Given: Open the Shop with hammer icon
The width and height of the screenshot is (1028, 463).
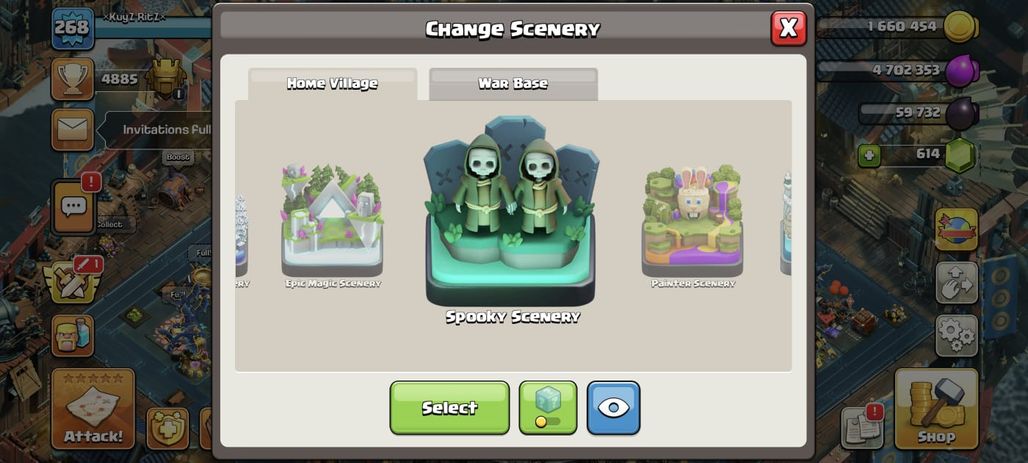Looking at the screenshot, I should click(x=936, y=409).
